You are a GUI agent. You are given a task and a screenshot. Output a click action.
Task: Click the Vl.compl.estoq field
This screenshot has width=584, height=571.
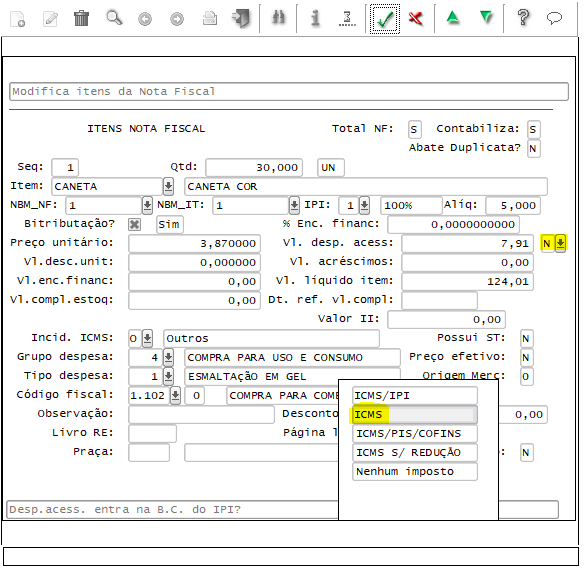[194, 301]
